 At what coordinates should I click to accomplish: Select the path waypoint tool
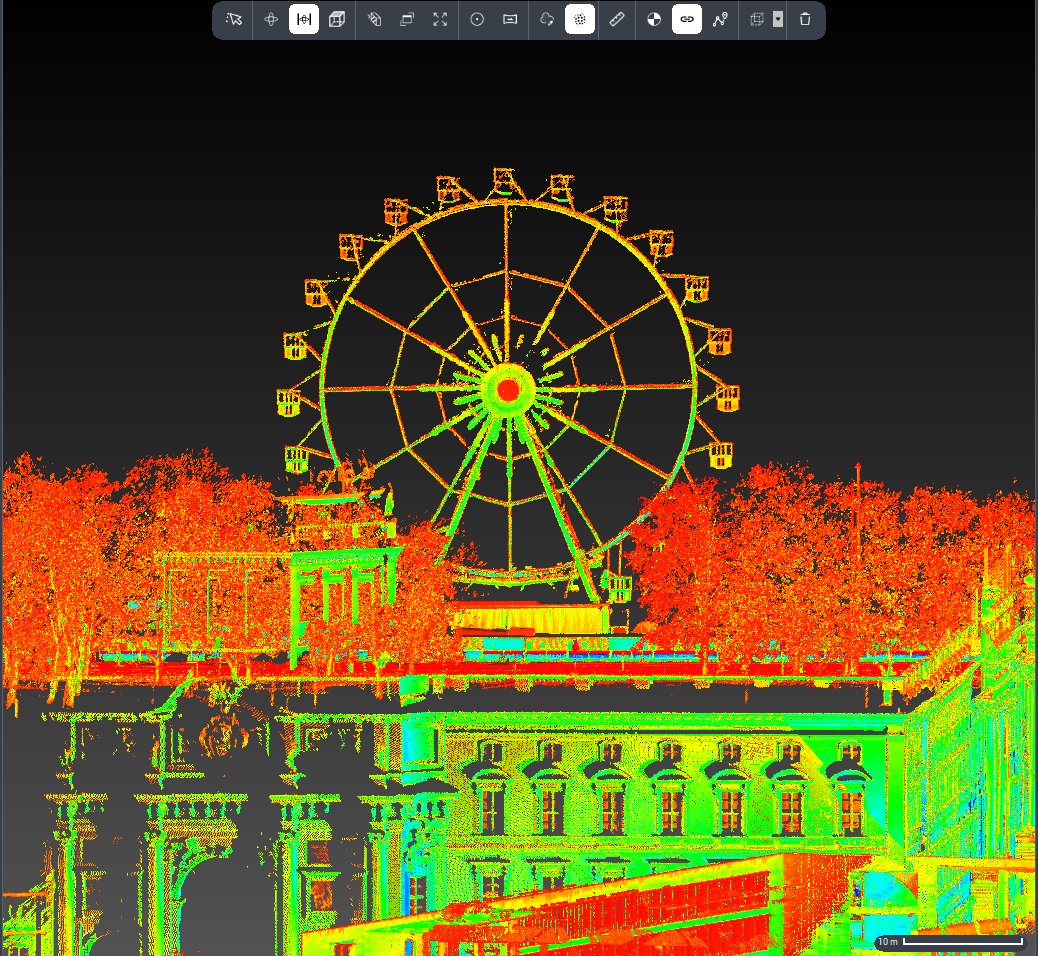(x=720, y=19)
